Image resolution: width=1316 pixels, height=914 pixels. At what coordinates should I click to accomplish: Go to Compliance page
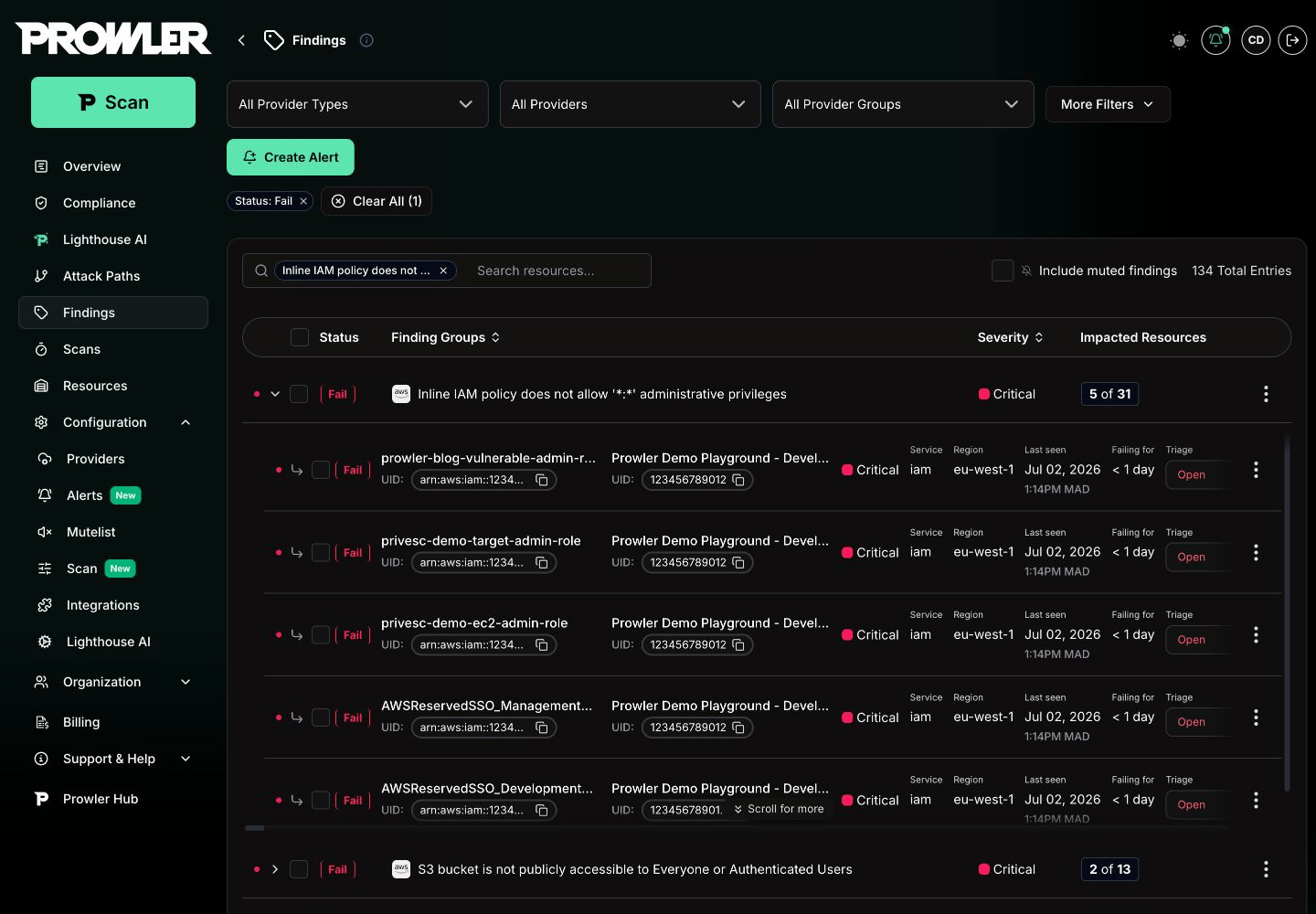pos(113,203)
